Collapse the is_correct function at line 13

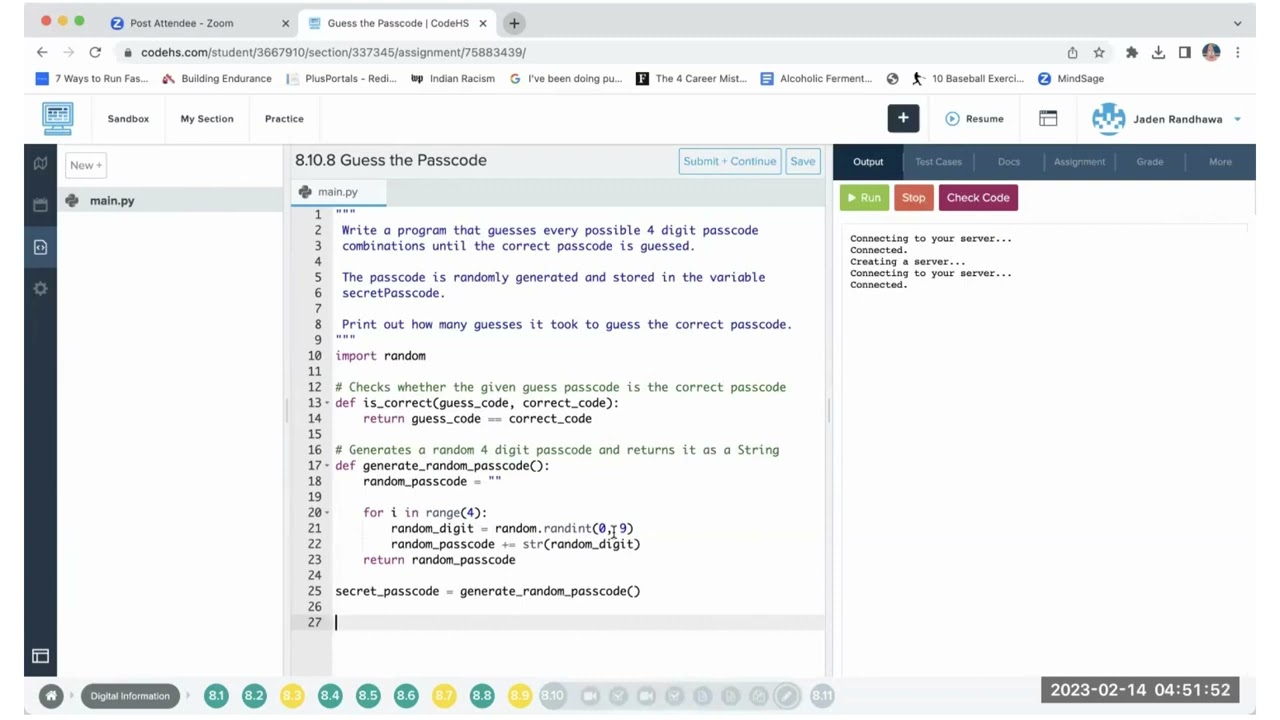tap(327, 403)
